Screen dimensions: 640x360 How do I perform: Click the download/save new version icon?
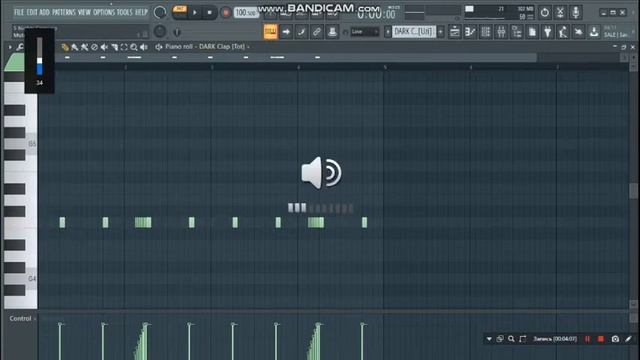point(594,31)
